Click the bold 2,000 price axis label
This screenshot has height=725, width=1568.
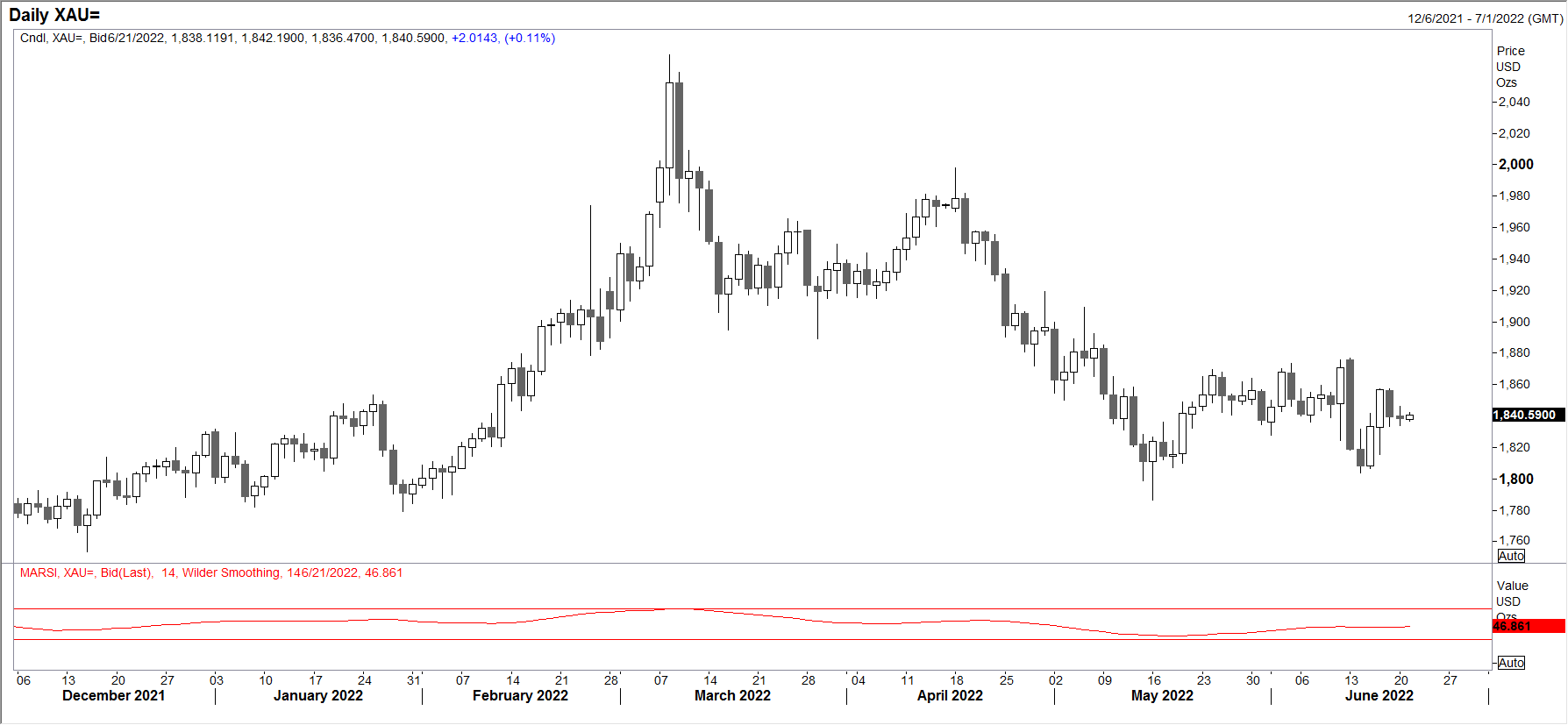coord(1516,164)
